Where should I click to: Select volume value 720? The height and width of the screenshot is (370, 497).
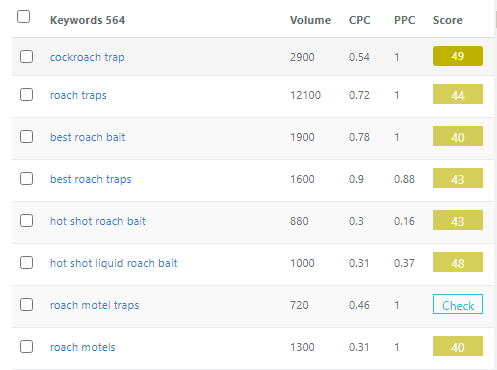[x=299, y=305]
